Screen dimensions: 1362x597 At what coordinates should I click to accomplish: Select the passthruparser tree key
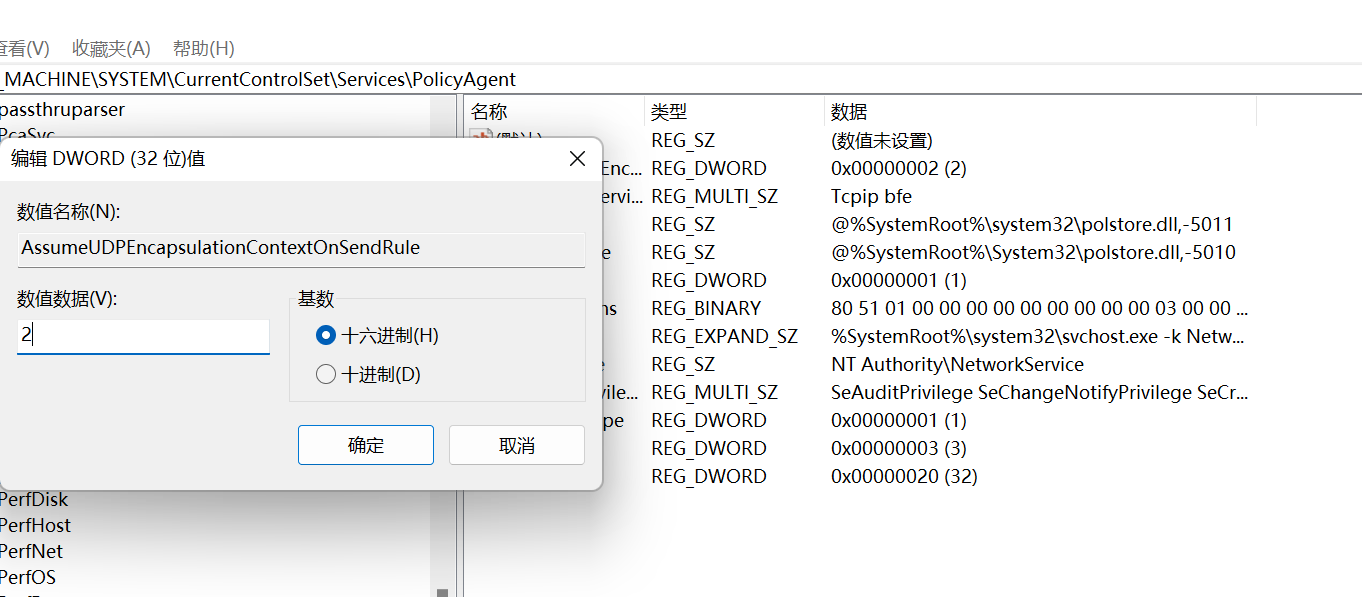click(62, 109)
